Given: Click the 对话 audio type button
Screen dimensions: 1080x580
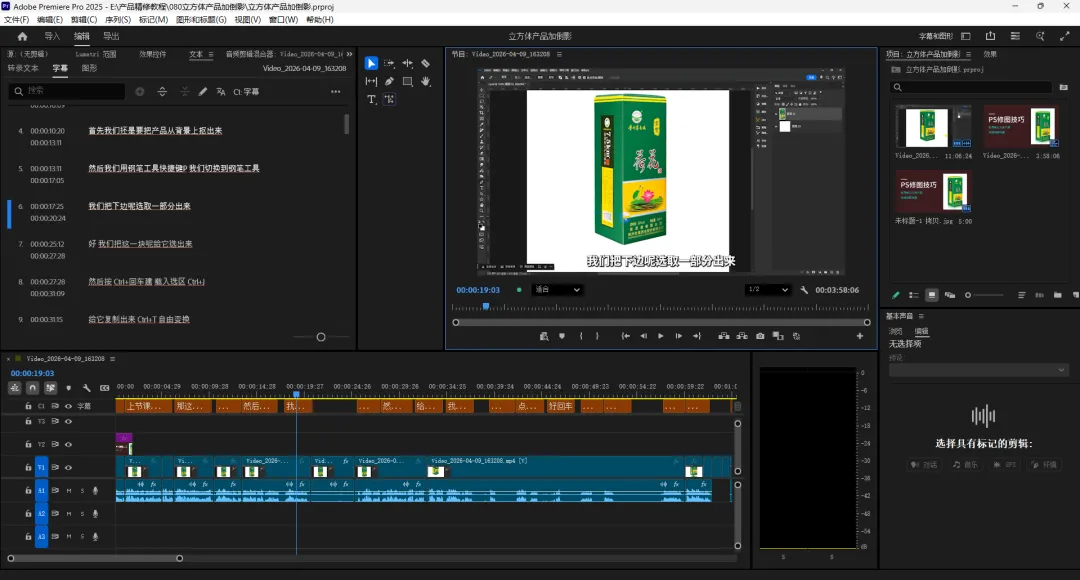Looking at the screenshot, I should pyautogui.click(x=925, y=465).
